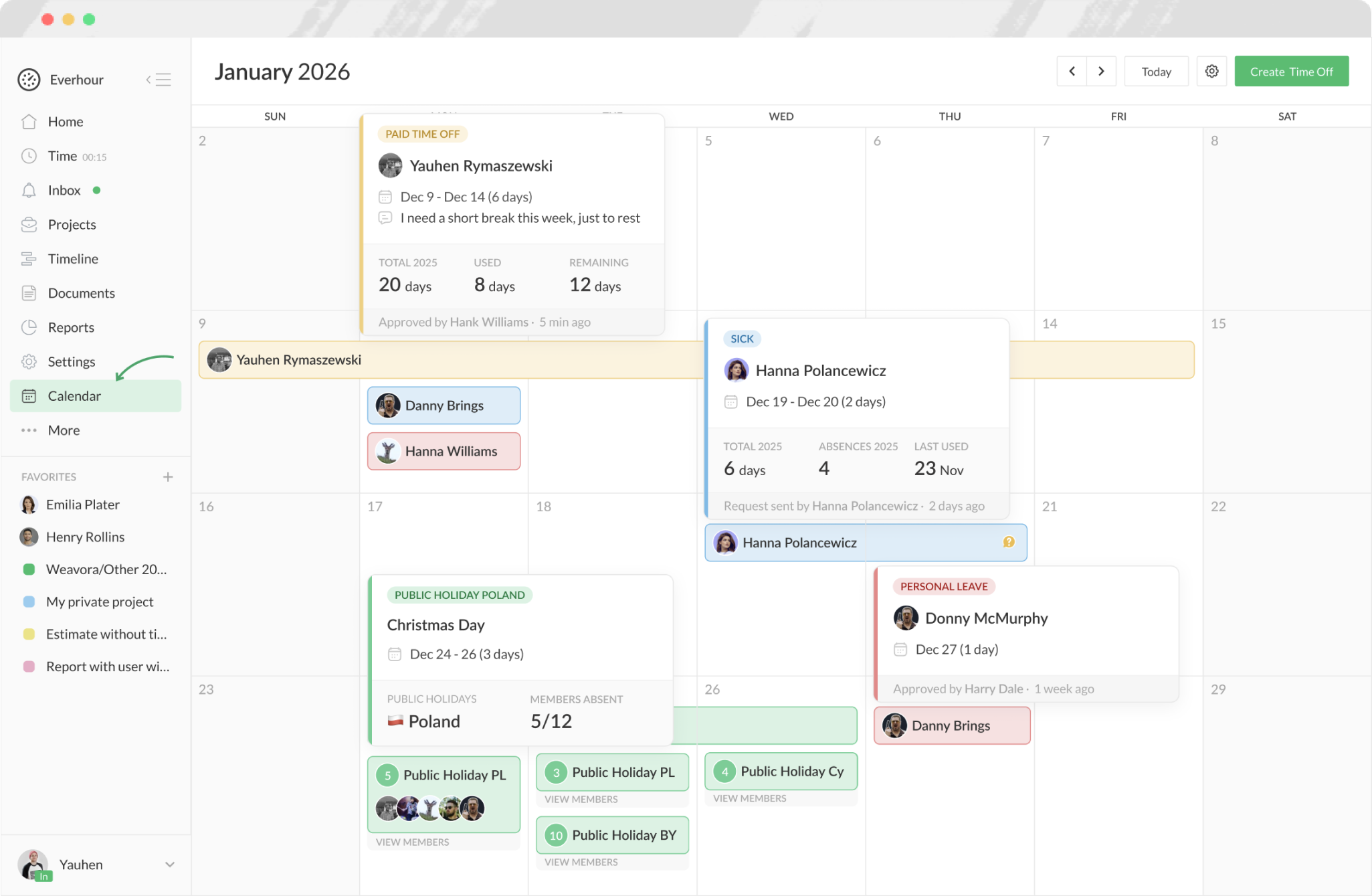Go to previous month arrow
The height and width of the screenshot is (896, 1372).
point(1072,72)
